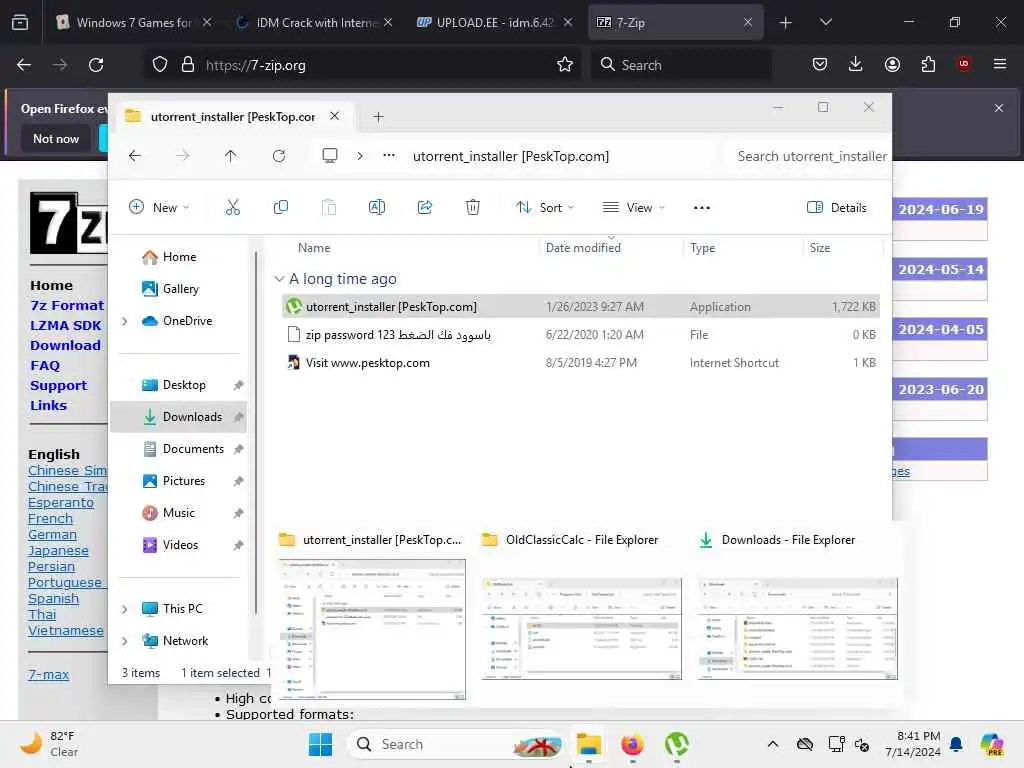The height and width of the screenshot is (768, 1024).
Task: Click the Windows Start button
Action: 320,744
